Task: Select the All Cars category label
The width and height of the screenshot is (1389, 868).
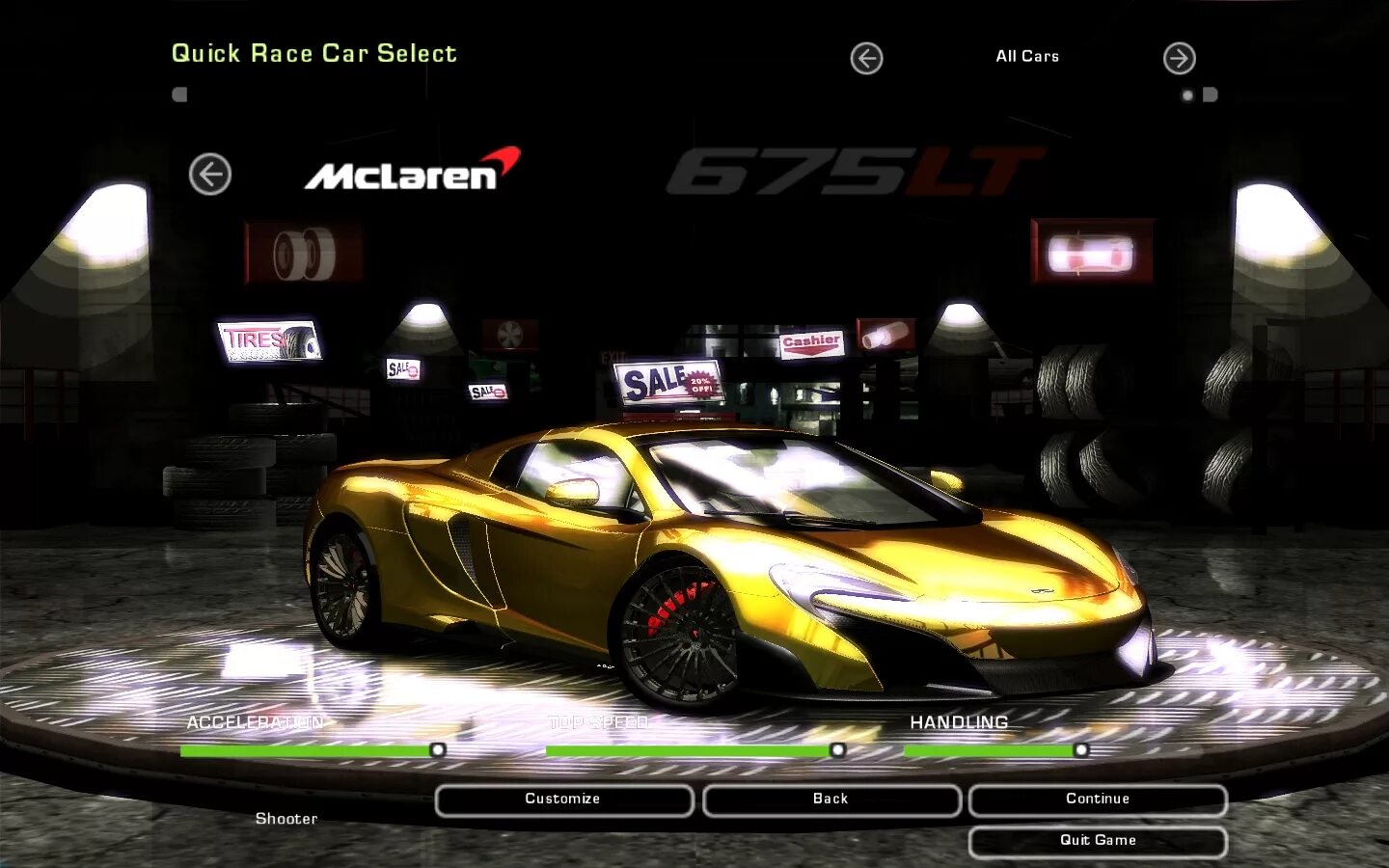Action: coord(1027,57)
